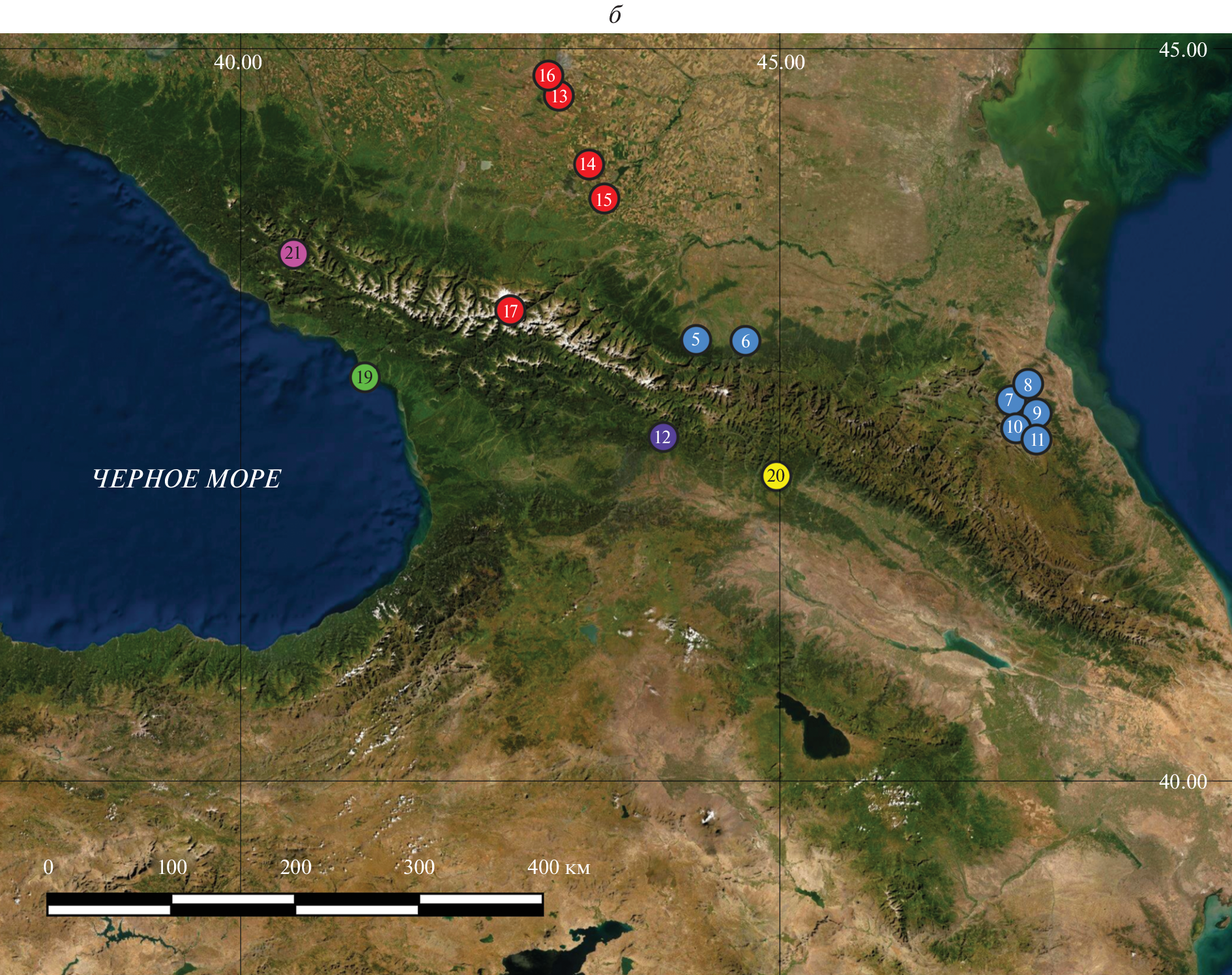This screenshot has height=975, width=1232.
Task: Click the ЧЕРНОЕ МОРЕ sea label
Action: click(186, 479)
